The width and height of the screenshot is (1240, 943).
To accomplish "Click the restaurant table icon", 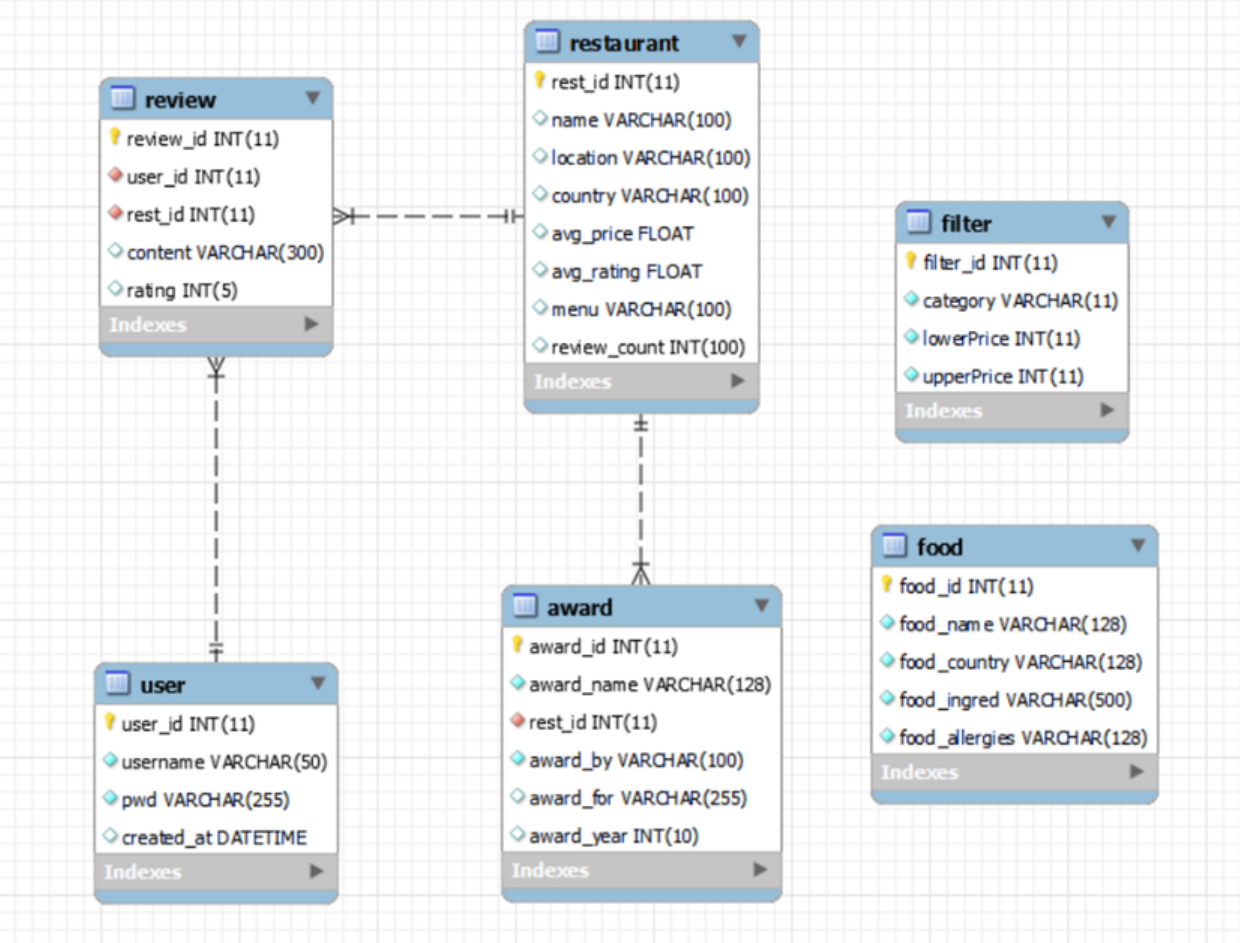I will pyautogui.click(x=547, y=42).
